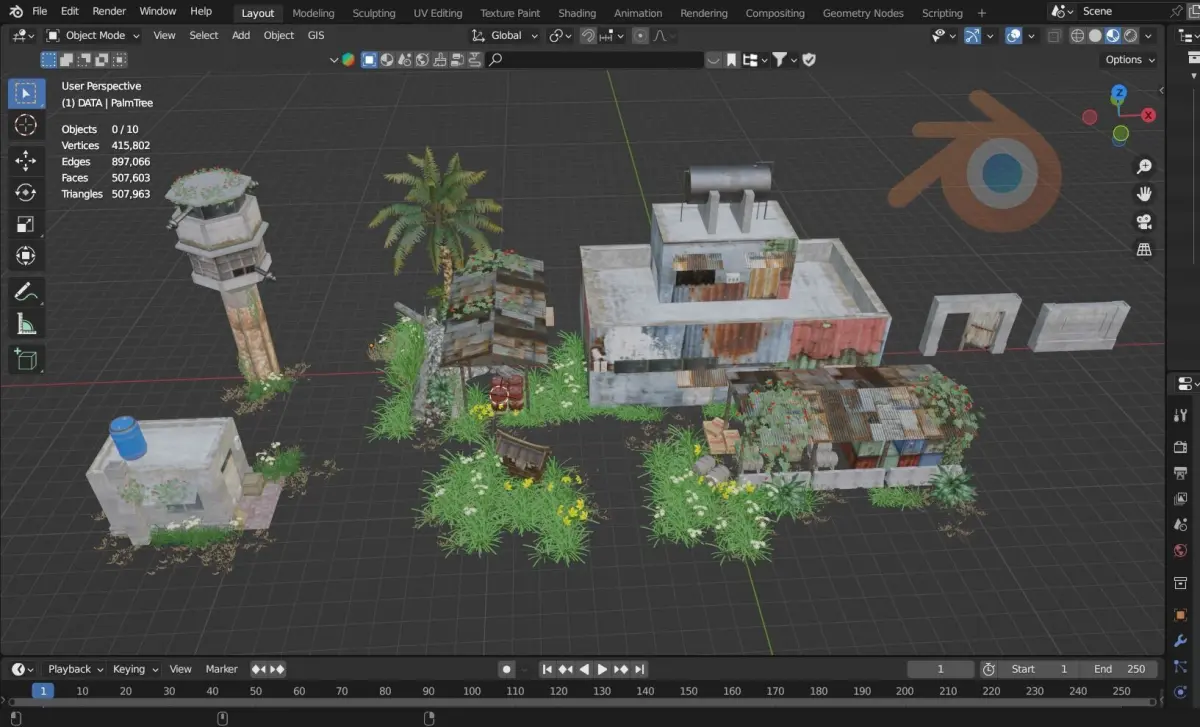1200x727 pixels.
Task: Pick the Scale tool
Action: pos(26,224)
